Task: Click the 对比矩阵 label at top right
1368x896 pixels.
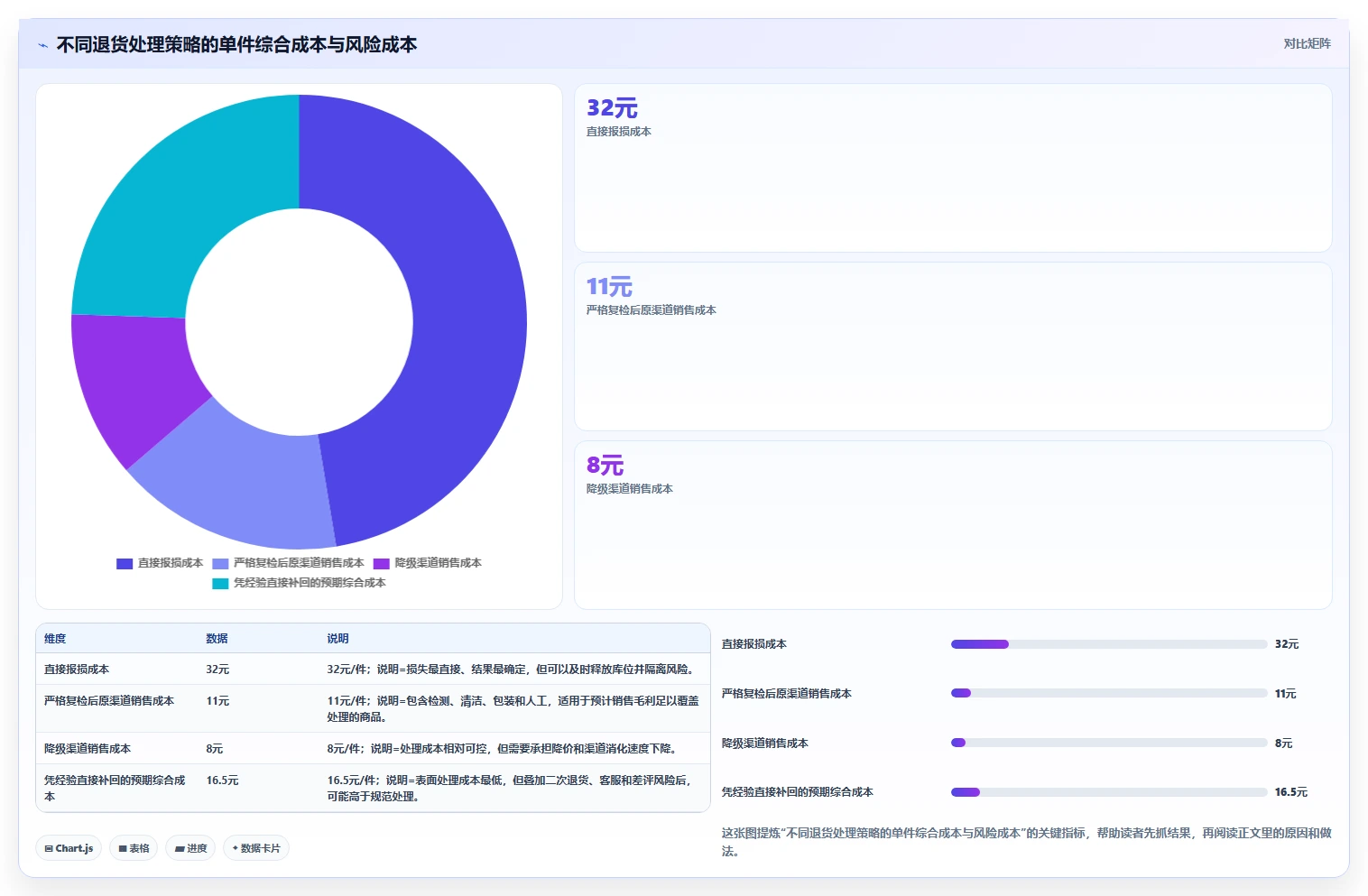Action: pyautogui.click(x=1307, y=43)
